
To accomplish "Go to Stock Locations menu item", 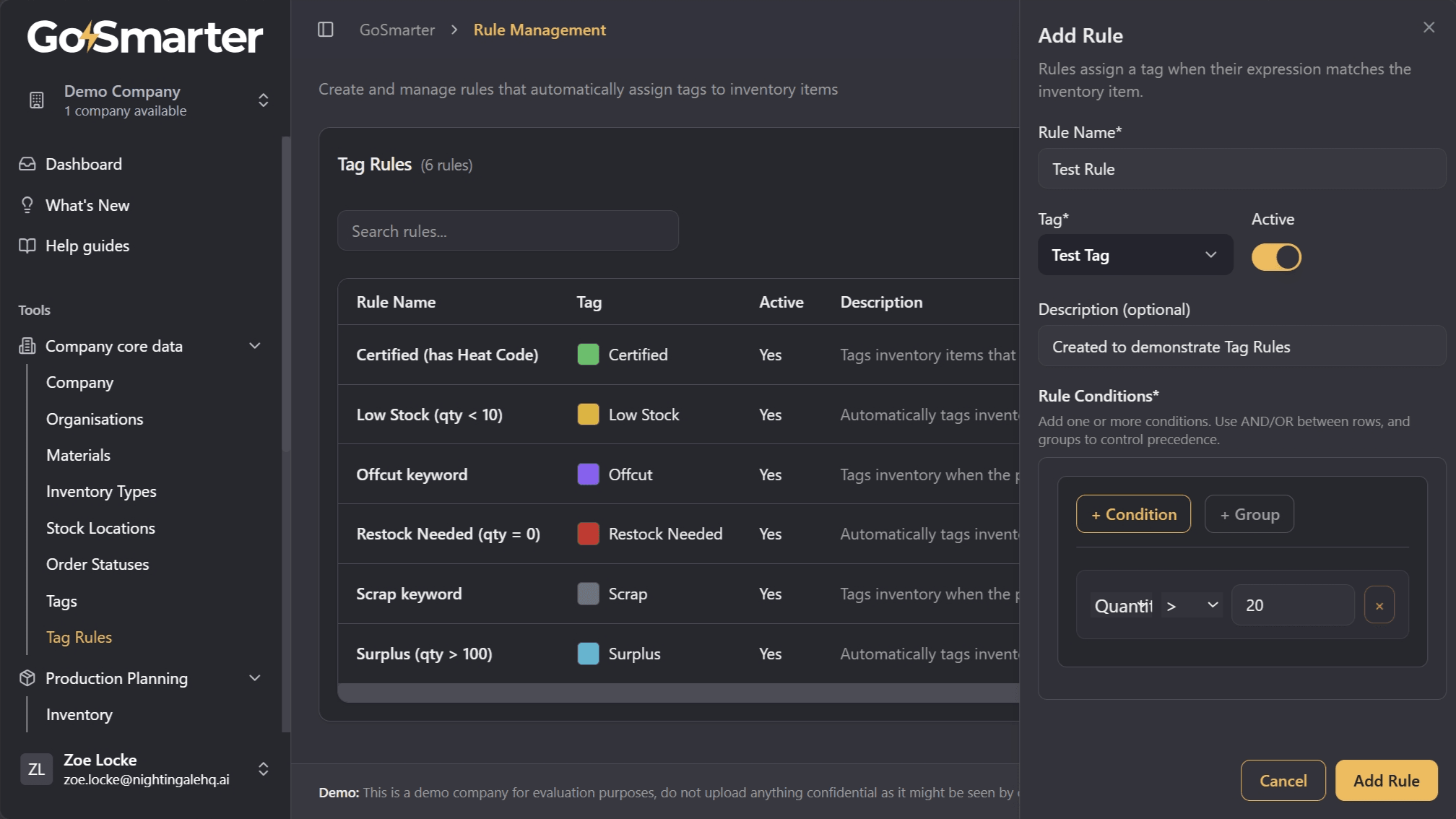I will point(100,528).
